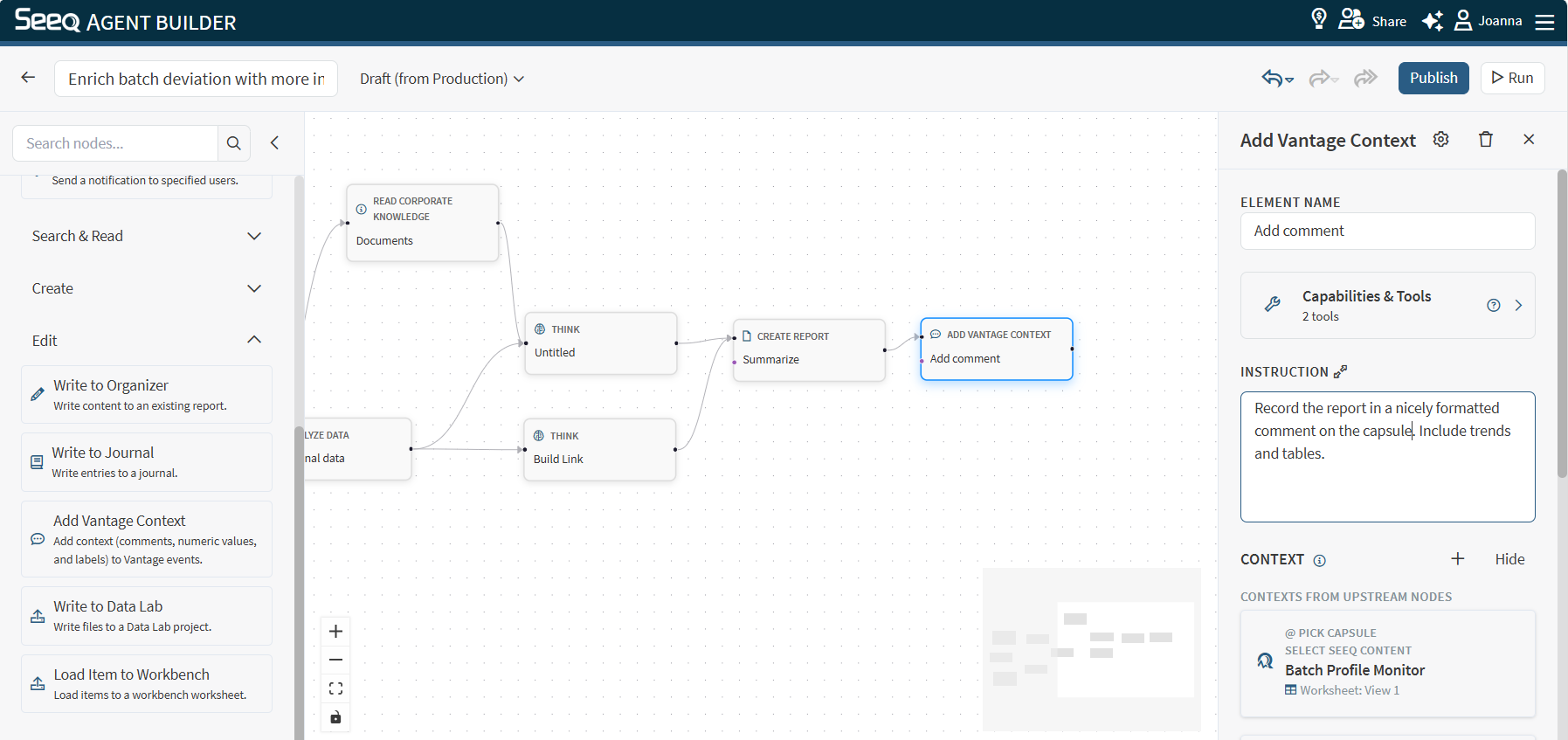Click the search nodes magnifier icon
The width and height of the screenshot is (1568, 740).
tap(234, 143)
